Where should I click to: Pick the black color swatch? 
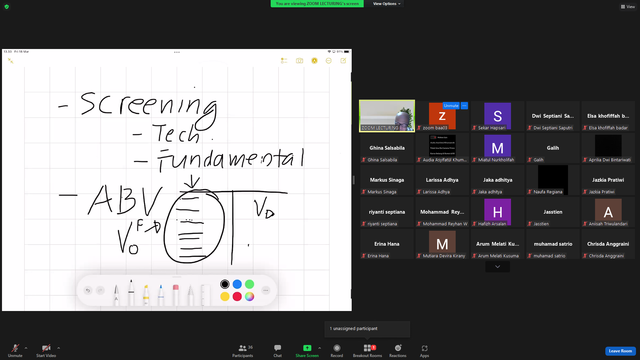pos(224,284)
